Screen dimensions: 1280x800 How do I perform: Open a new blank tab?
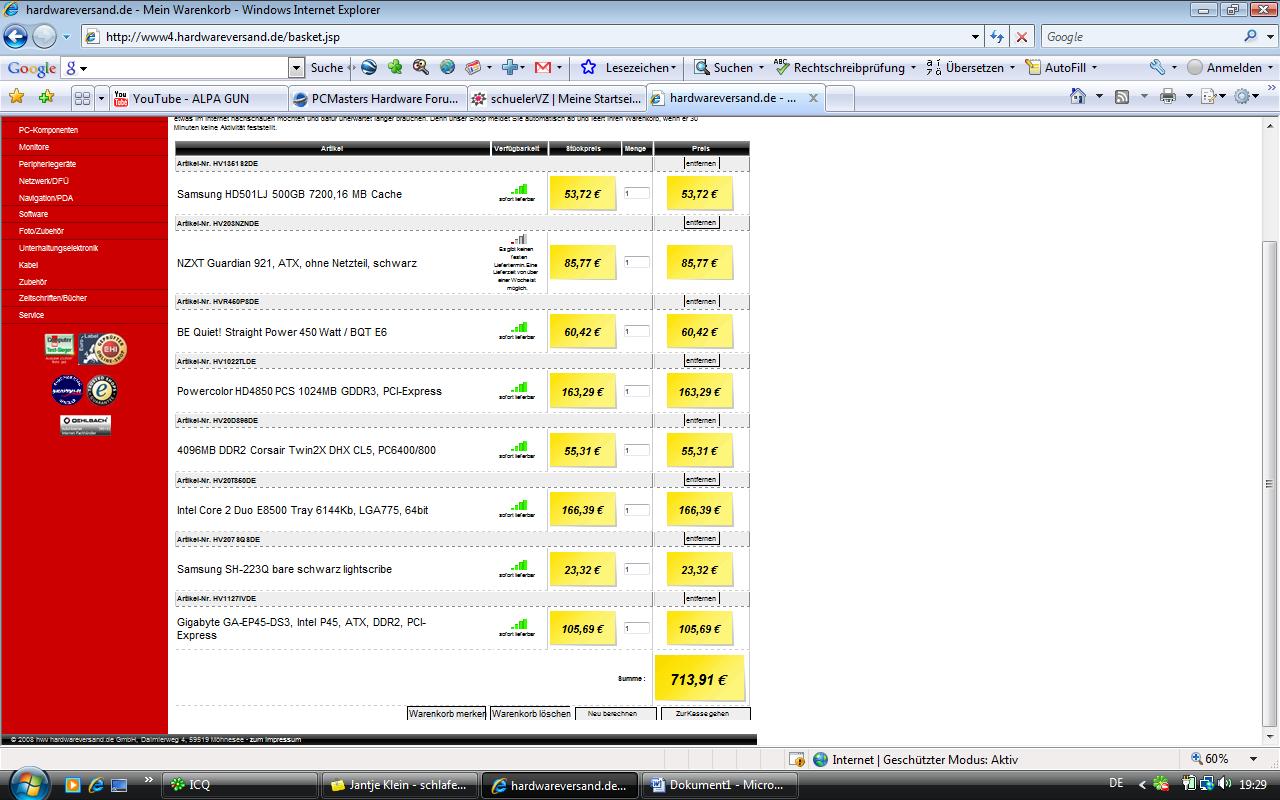pos(840,98)
